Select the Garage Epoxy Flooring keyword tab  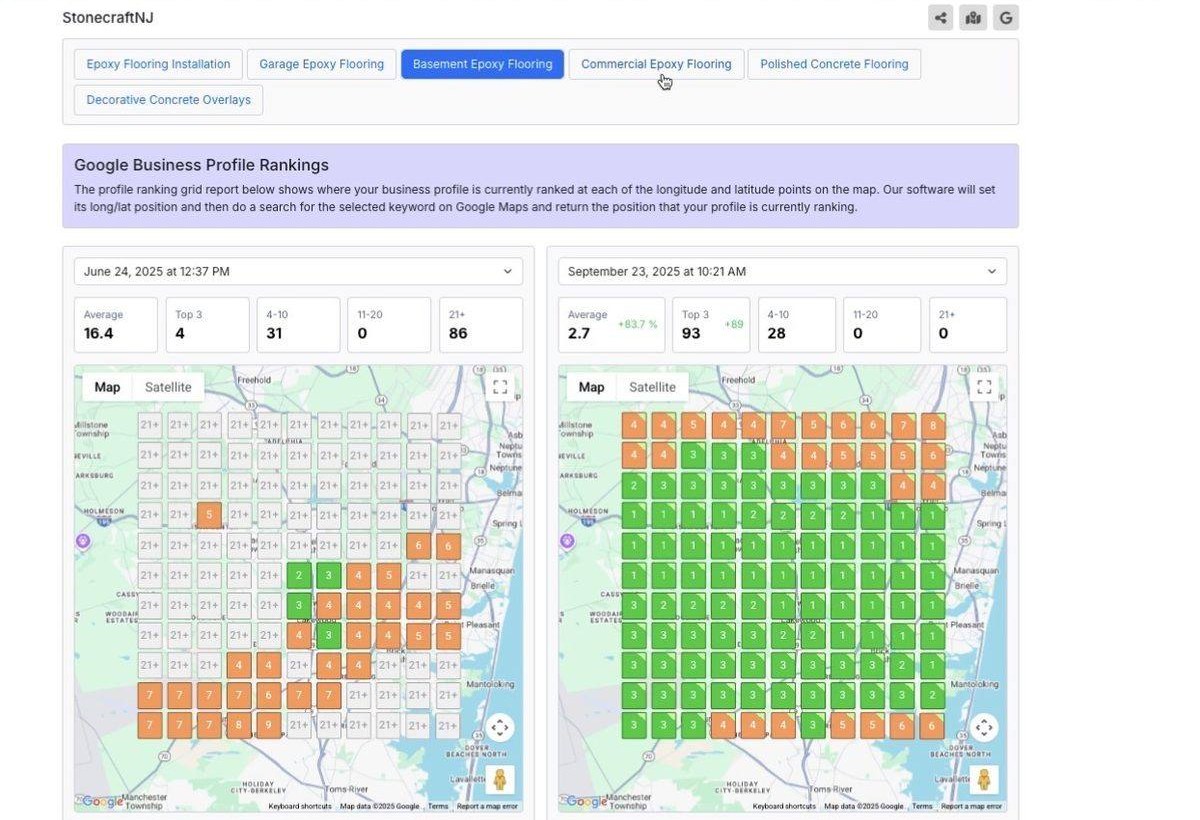point(322,64)
